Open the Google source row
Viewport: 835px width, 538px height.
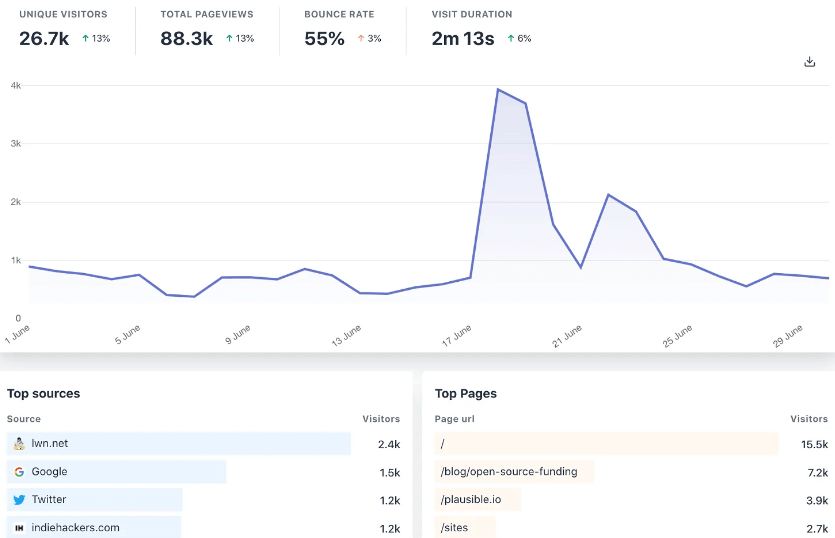[x=49, y=471]
